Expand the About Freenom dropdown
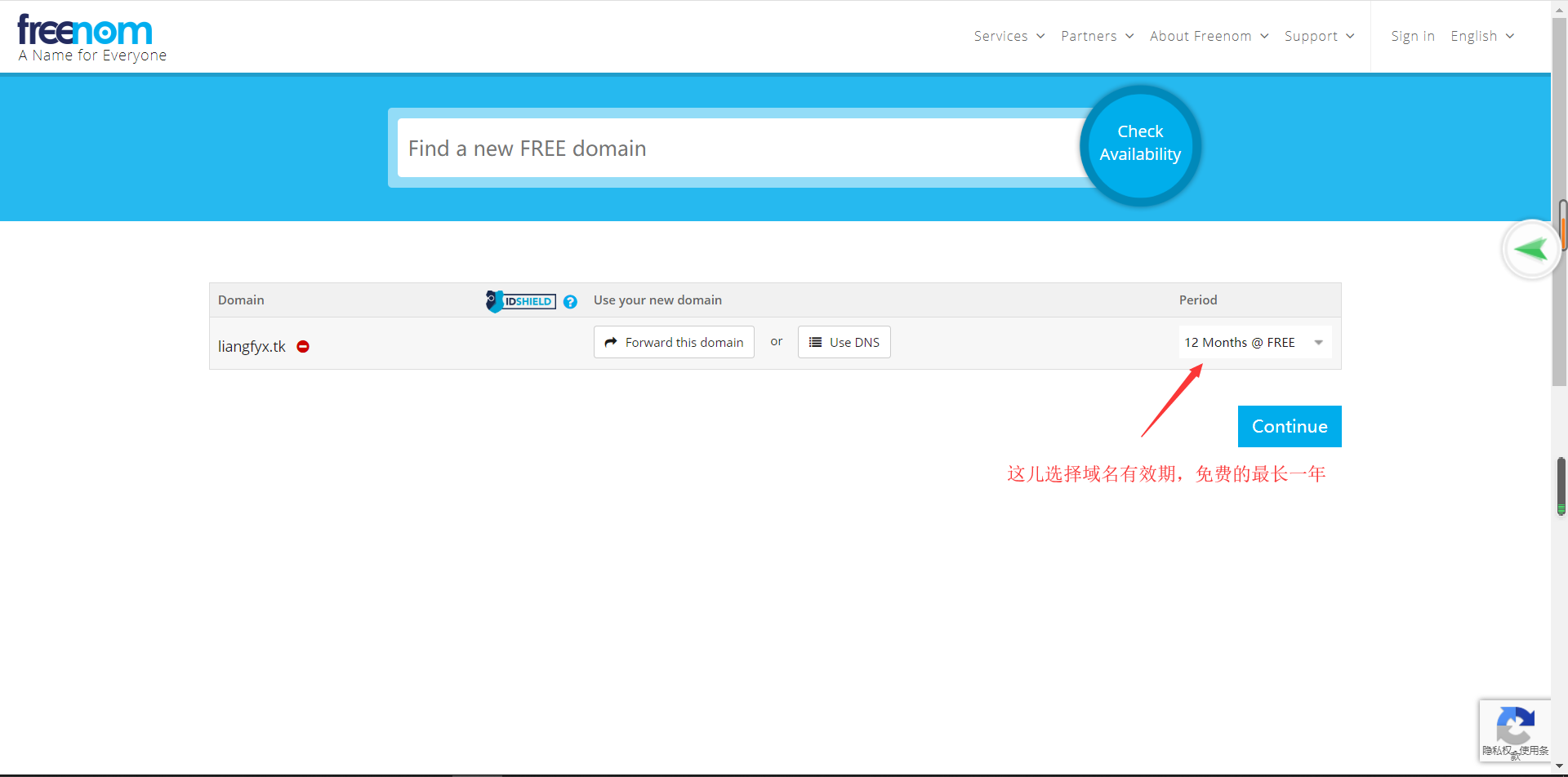This screenshot has height=777, width=1568. click(x=1209, y=36)
